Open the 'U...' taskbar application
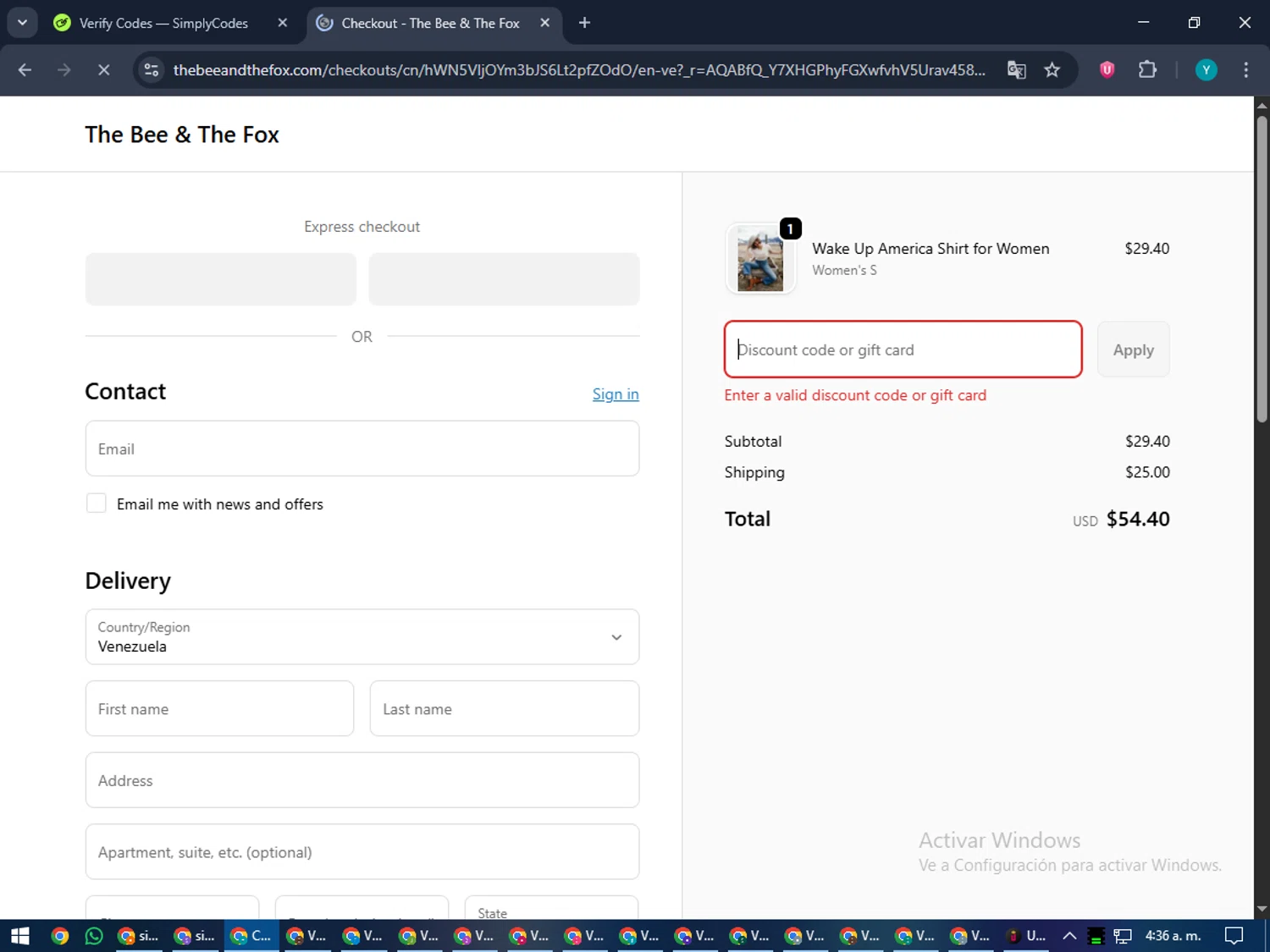This screenshot has height=952, width=1270. [x=1025, y=936]
